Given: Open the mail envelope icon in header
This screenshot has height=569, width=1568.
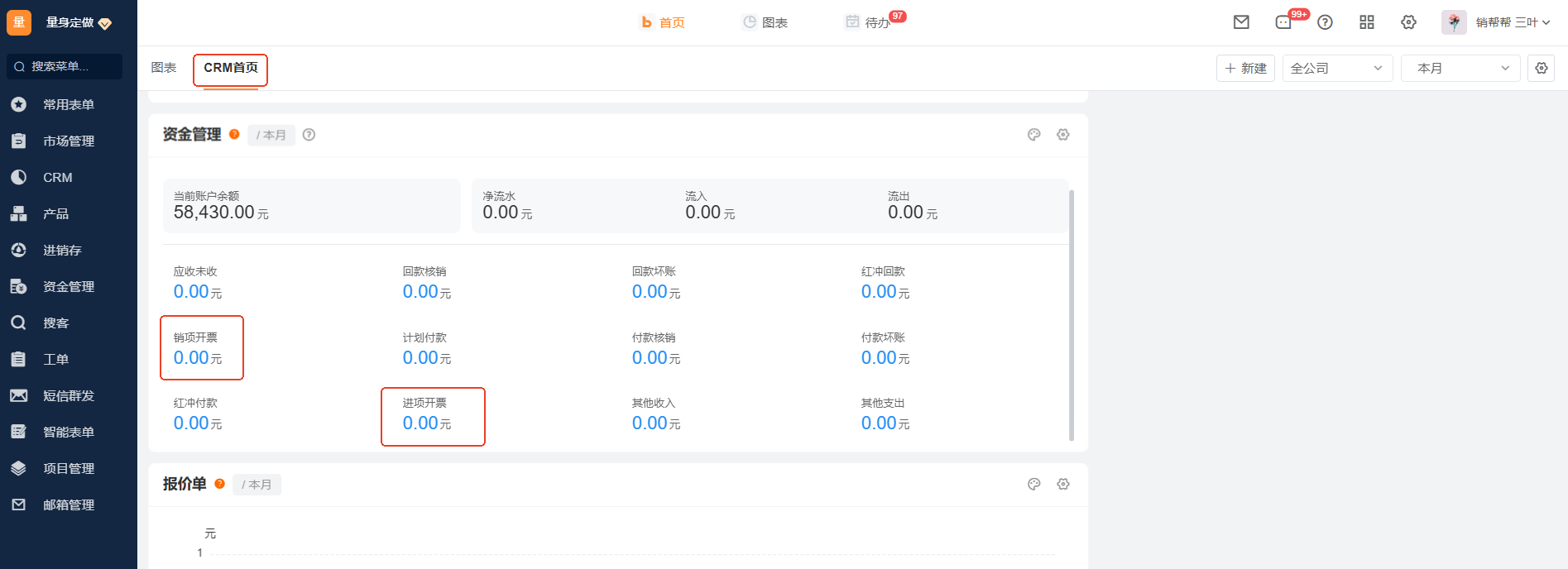Looking at the screenshot, I should coord(1241,22).
